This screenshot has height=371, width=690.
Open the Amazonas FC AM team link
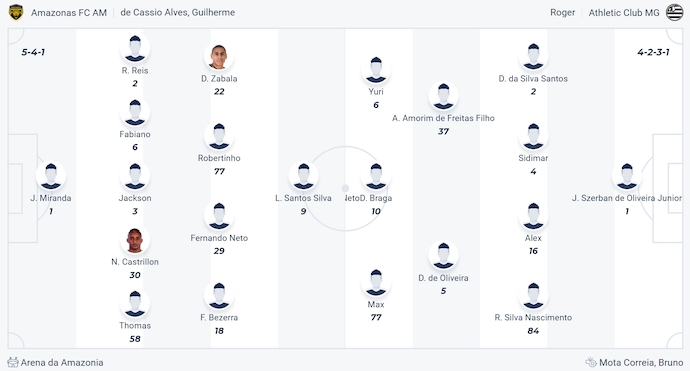(x=69, y=13)
